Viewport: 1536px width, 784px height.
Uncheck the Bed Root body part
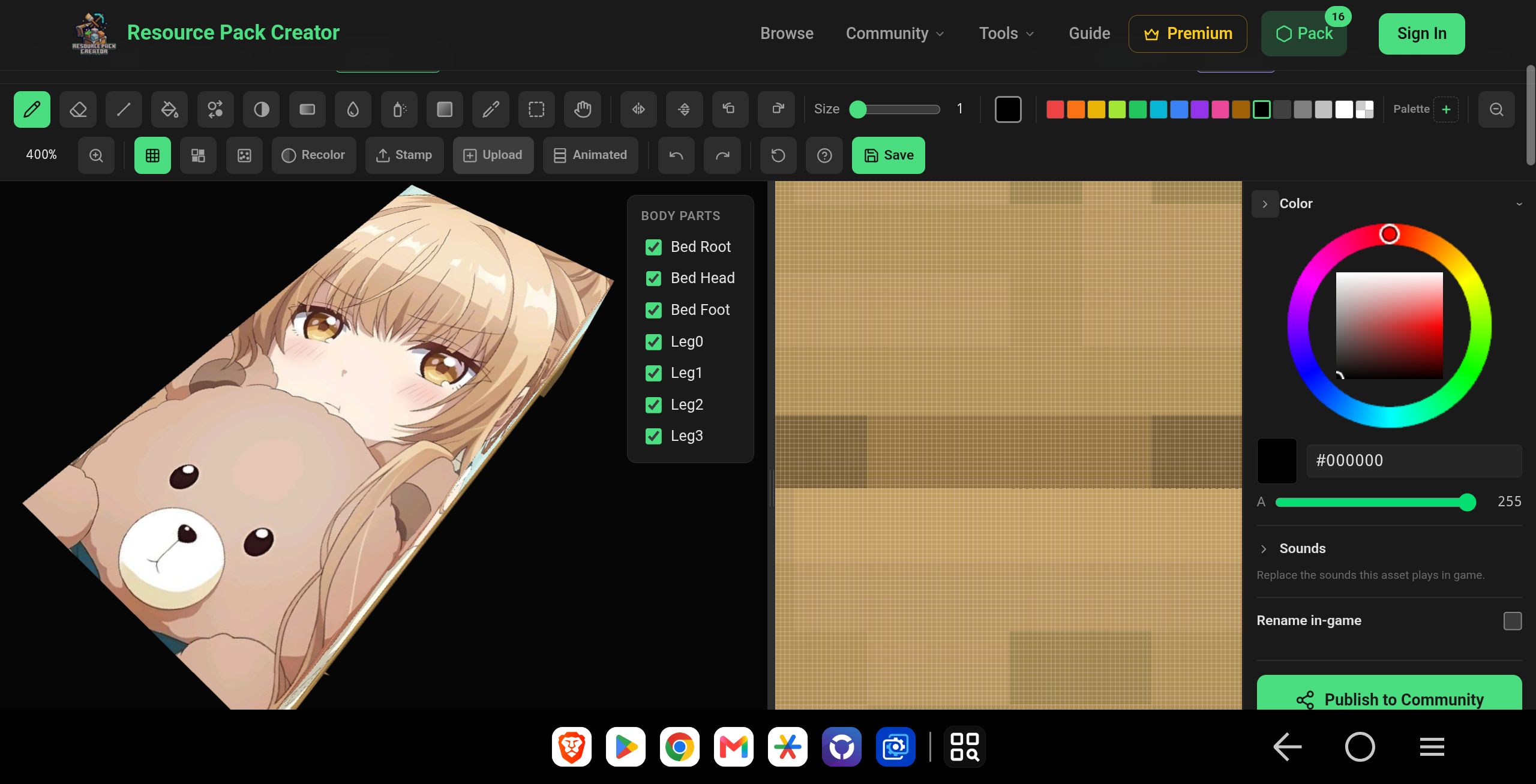[x=653, y=247]
